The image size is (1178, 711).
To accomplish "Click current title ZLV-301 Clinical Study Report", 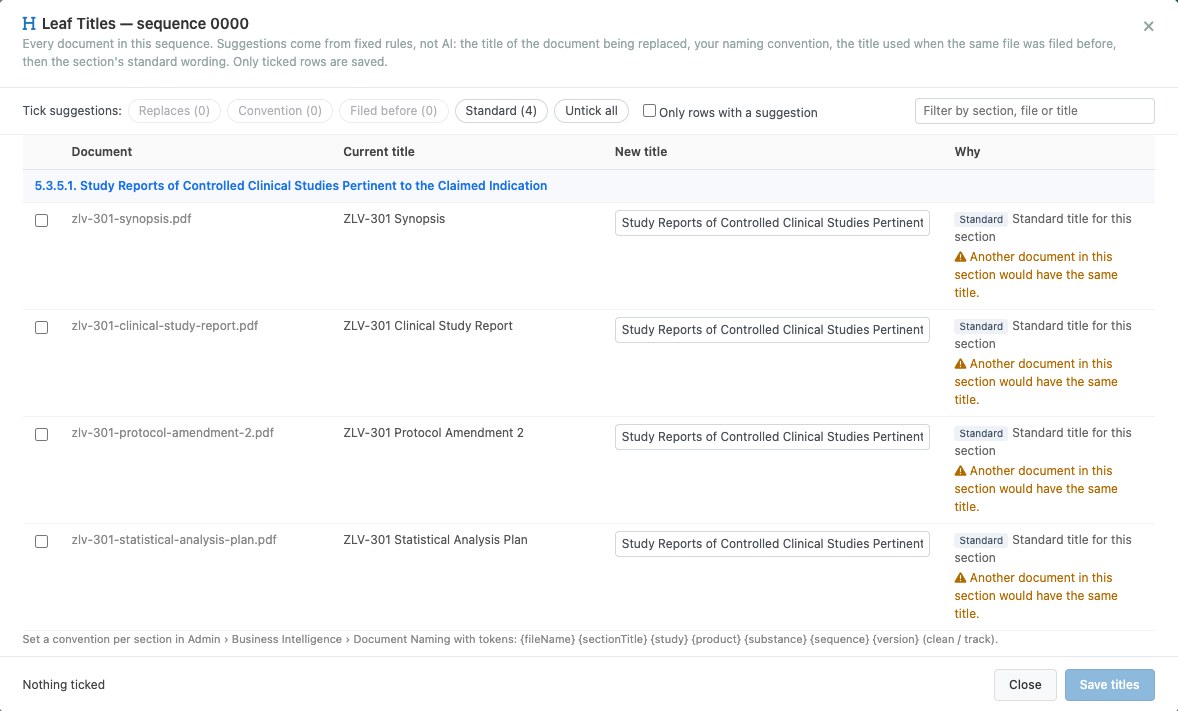I will (428, 326).
